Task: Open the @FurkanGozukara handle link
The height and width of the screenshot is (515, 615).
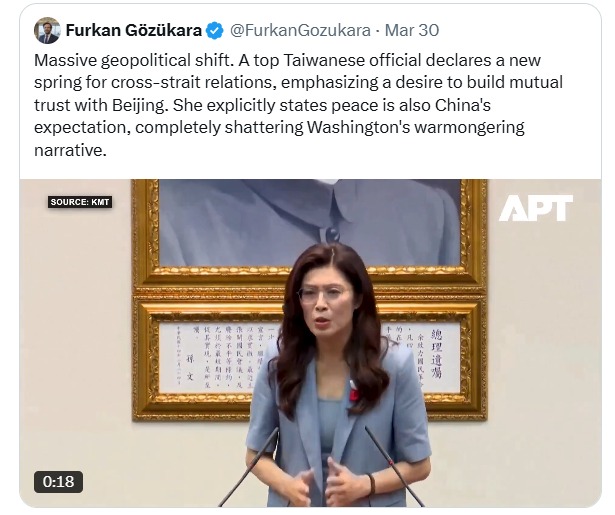Action: (x=300, y=30)
